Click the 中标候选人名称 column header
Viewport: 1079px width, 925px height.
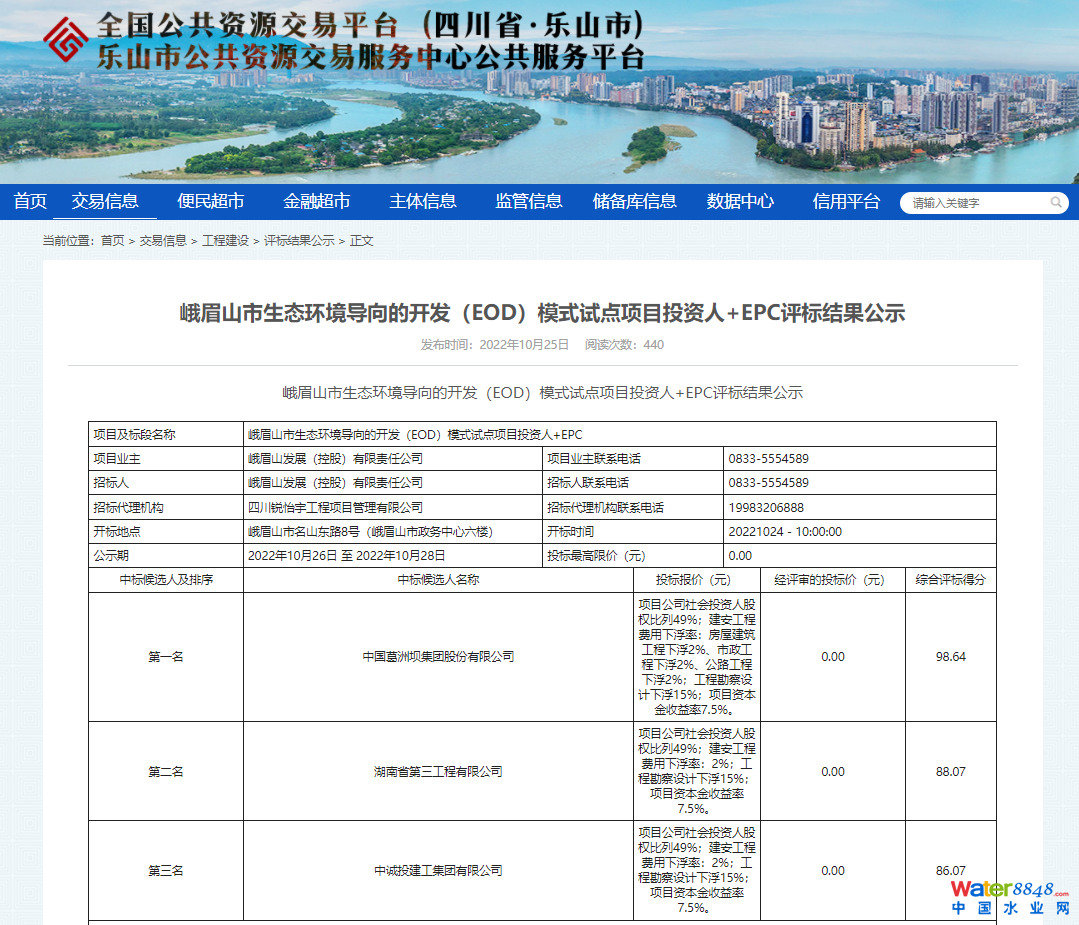[x=438, y=580]
